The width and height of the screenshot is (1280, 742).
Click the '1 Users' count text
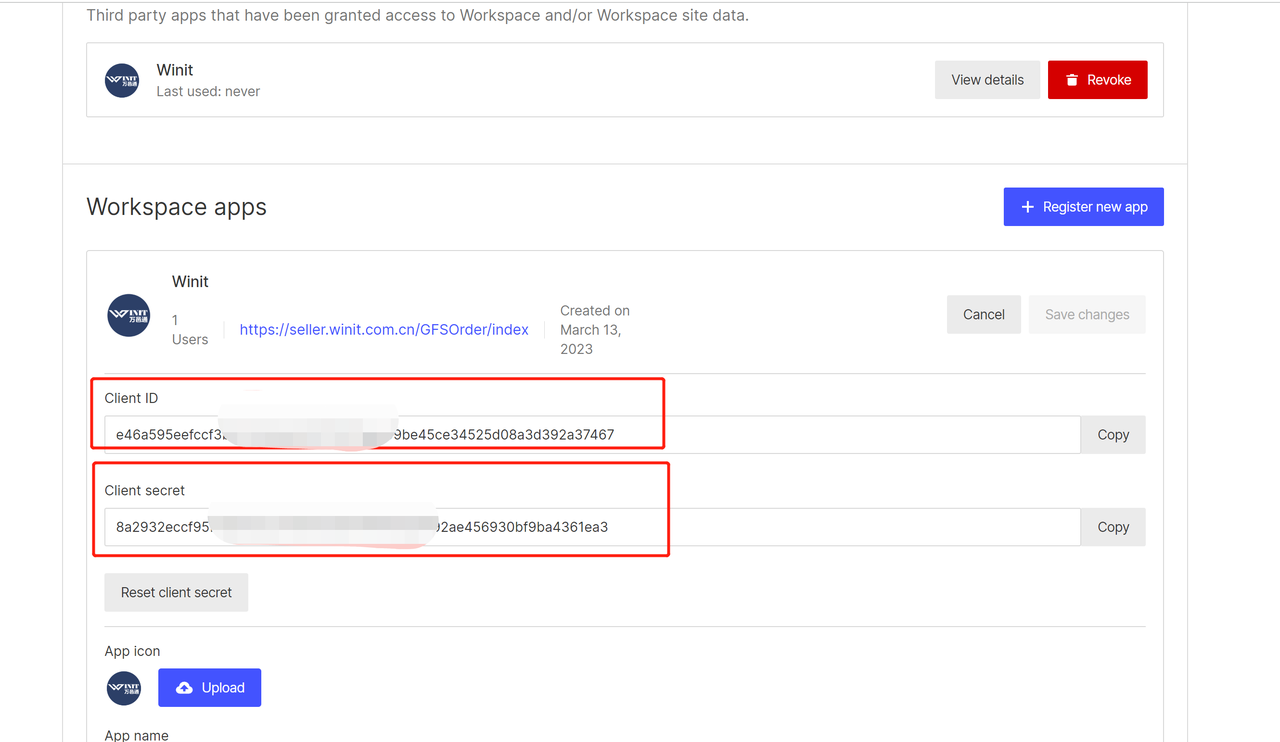(190, 330)
